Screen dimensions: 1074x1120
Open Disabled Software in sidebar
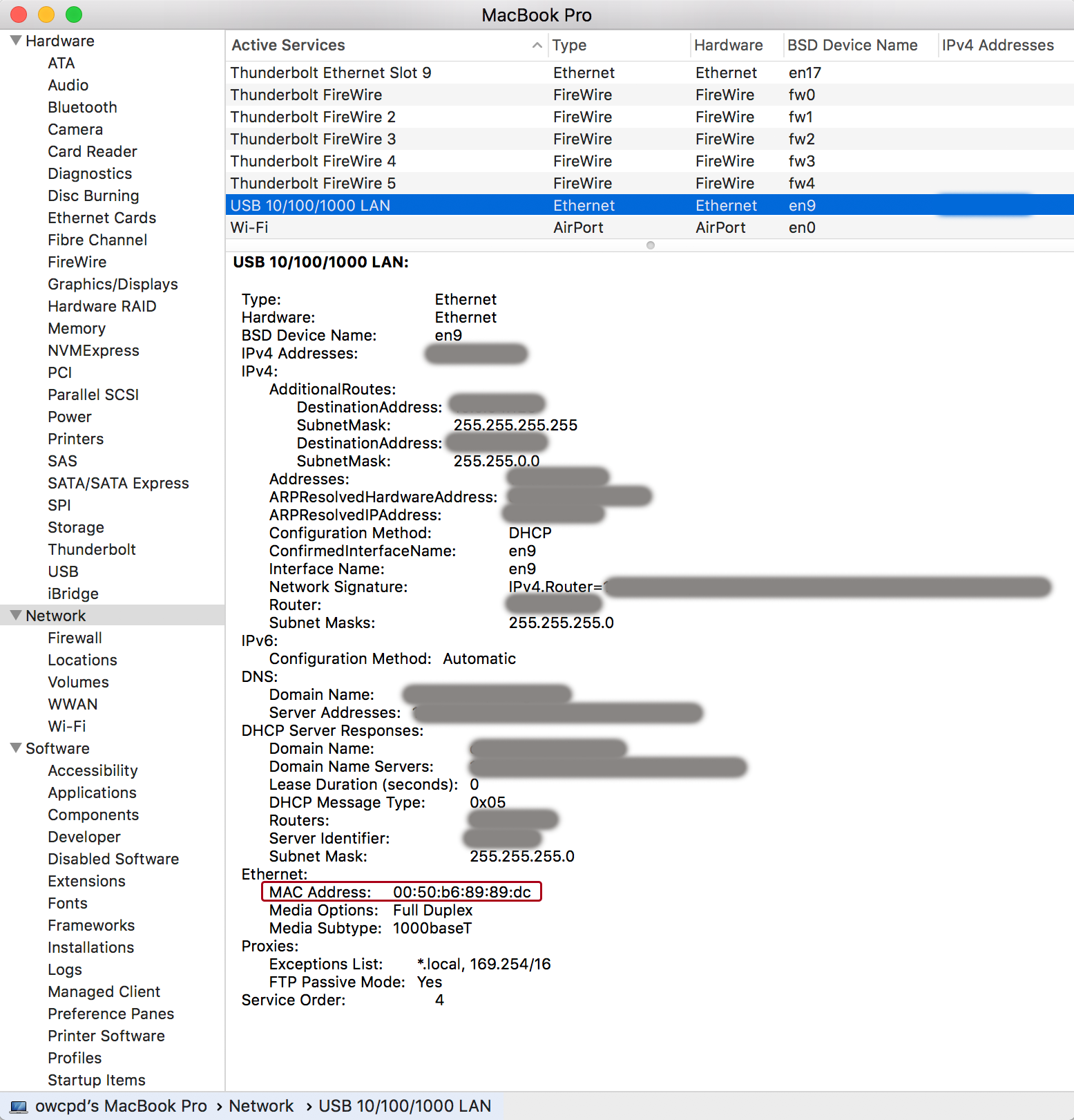click(113, 859)
